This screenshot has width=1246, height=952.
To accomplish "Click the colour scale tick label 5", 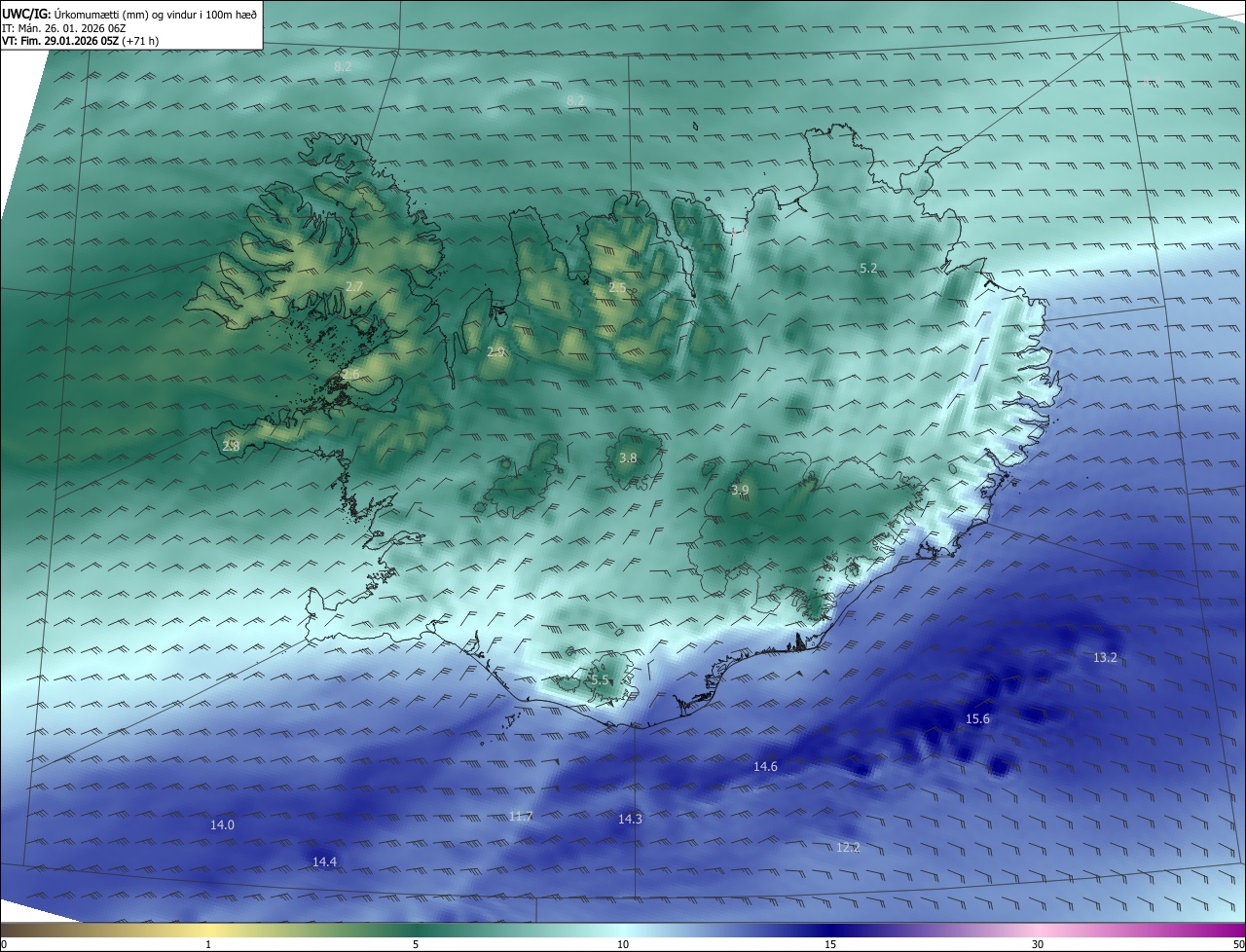I will point(416,944).
